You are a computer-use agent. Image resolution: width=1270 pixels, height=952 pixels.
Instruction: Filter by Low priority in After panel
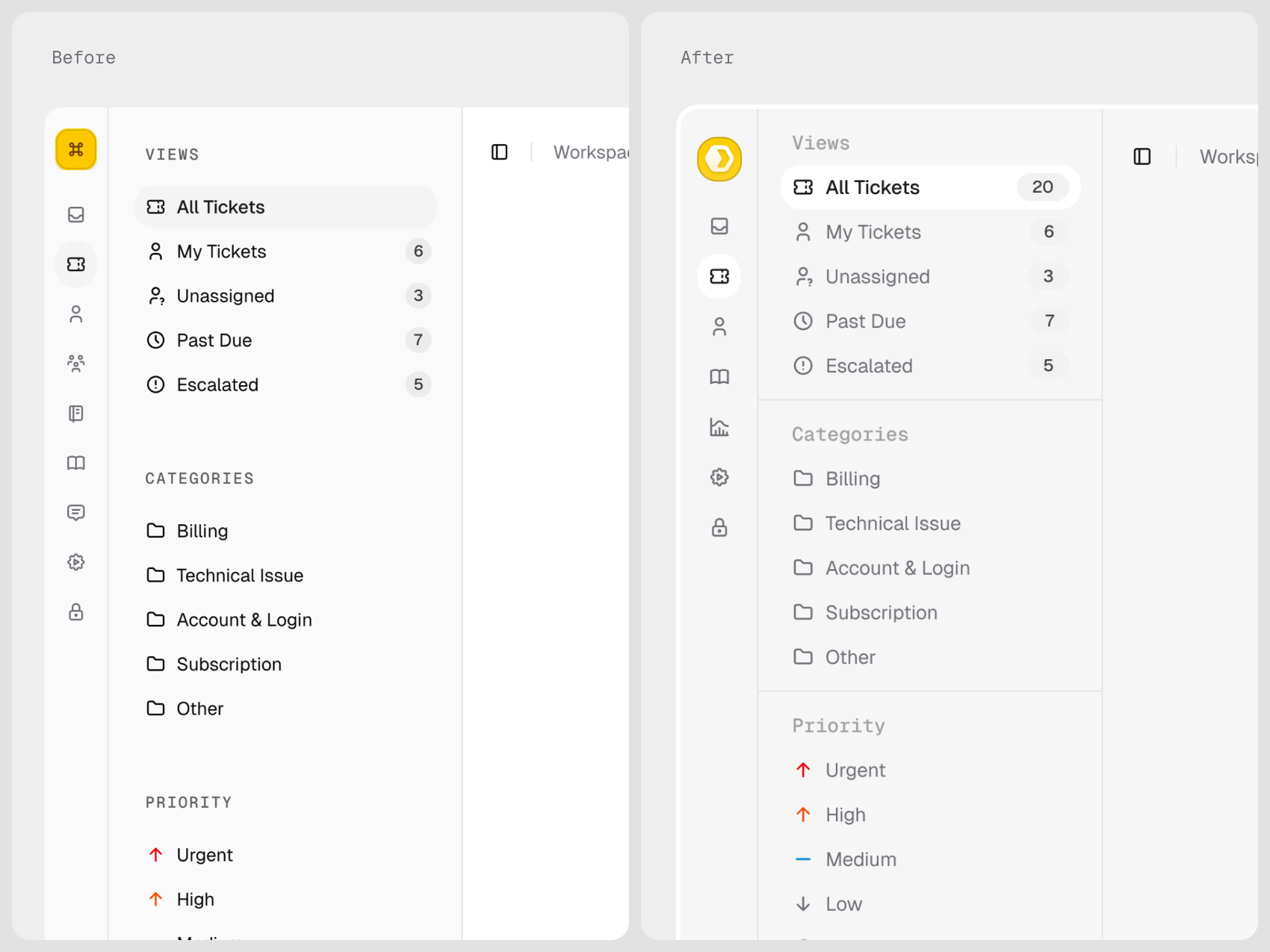(x=930, y=904)
